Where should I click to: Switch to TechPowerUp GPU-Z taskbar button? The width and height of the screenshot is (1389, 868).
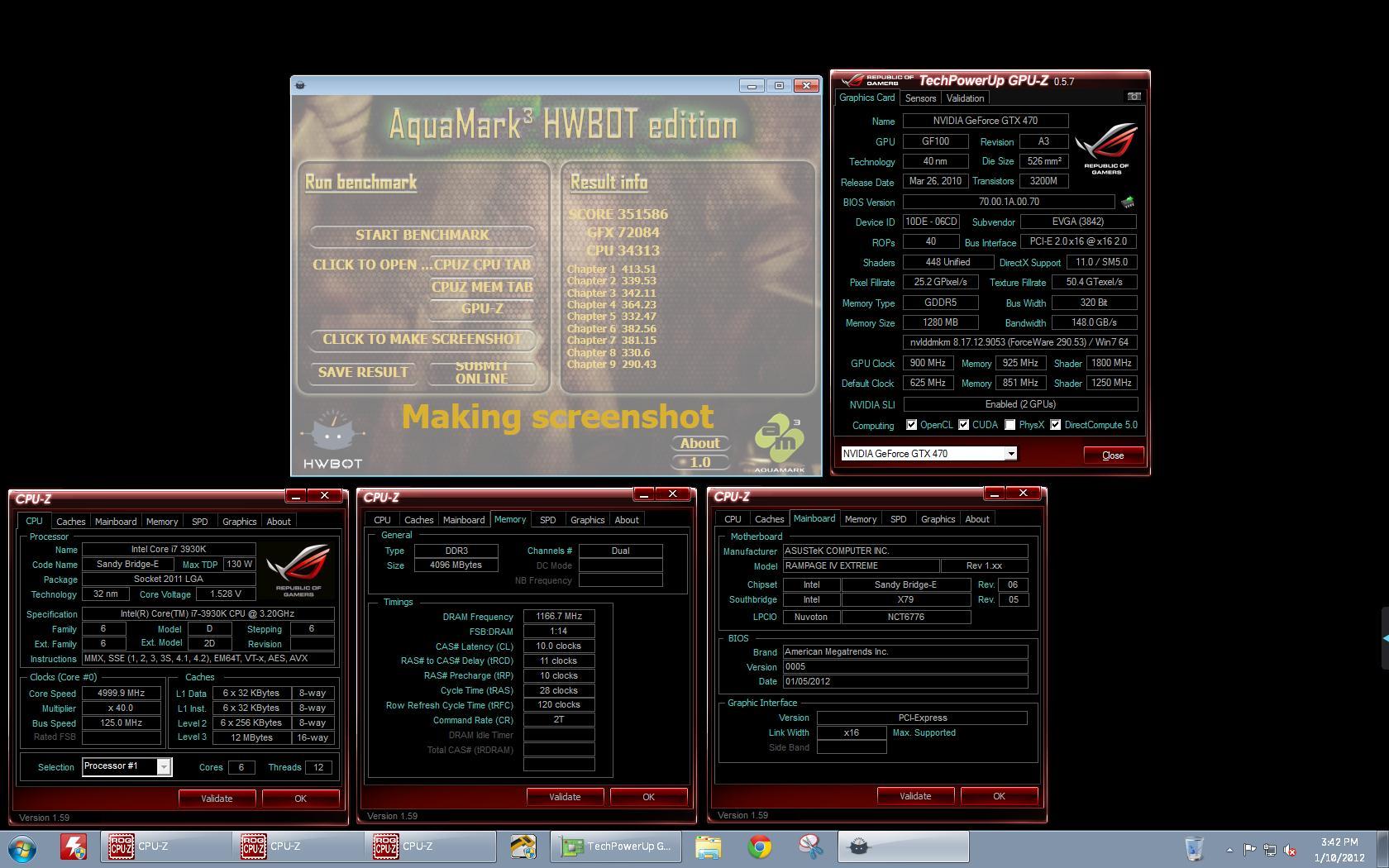pos(616,847)
